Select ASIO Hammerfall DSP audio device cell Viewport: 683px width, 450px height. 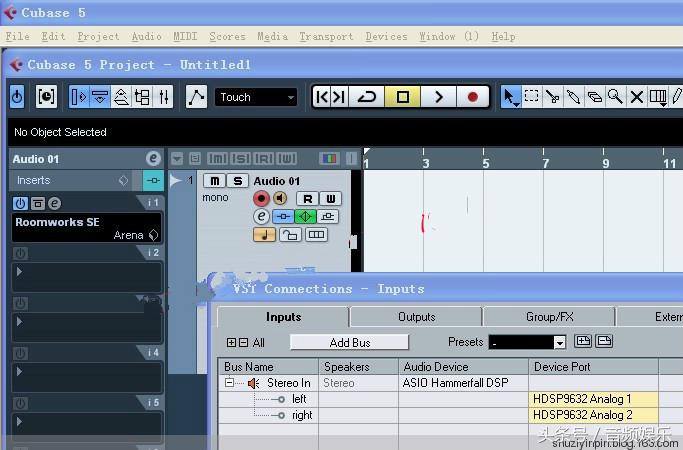[x=463, y=383]
